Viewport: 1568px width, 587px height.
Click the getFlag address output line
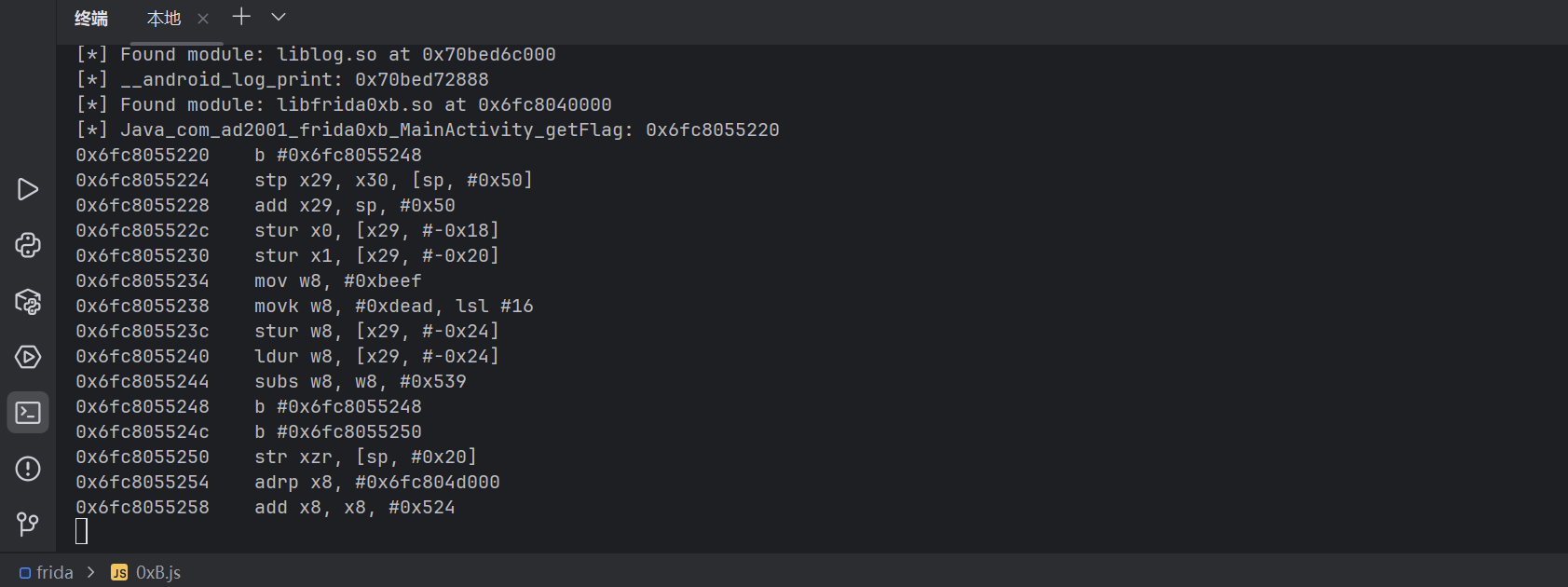pos(428,130)
